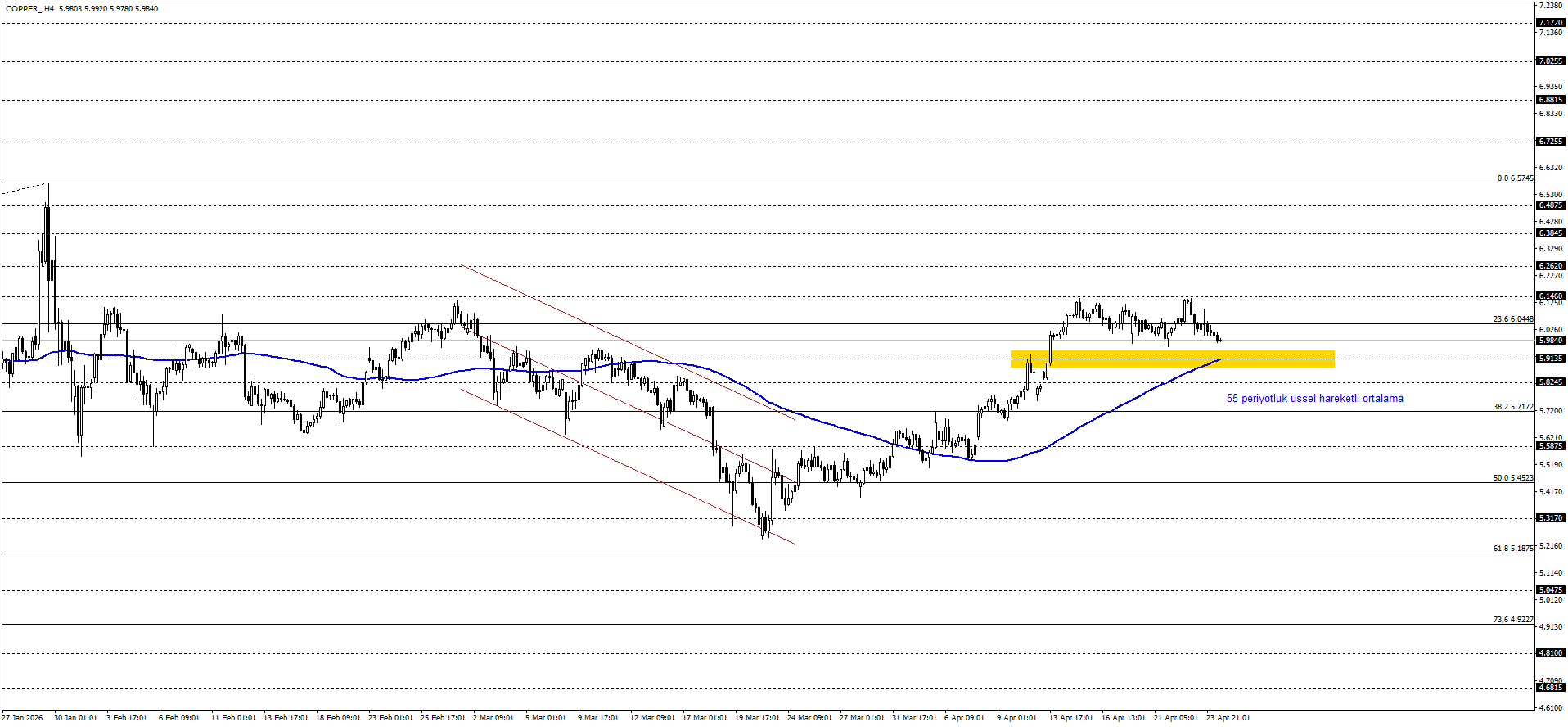Screen dimensions: 1568x727
Task: Click the '55 periyotluk üssel hareketli ortalama' label
Action: coord(1314,399)
